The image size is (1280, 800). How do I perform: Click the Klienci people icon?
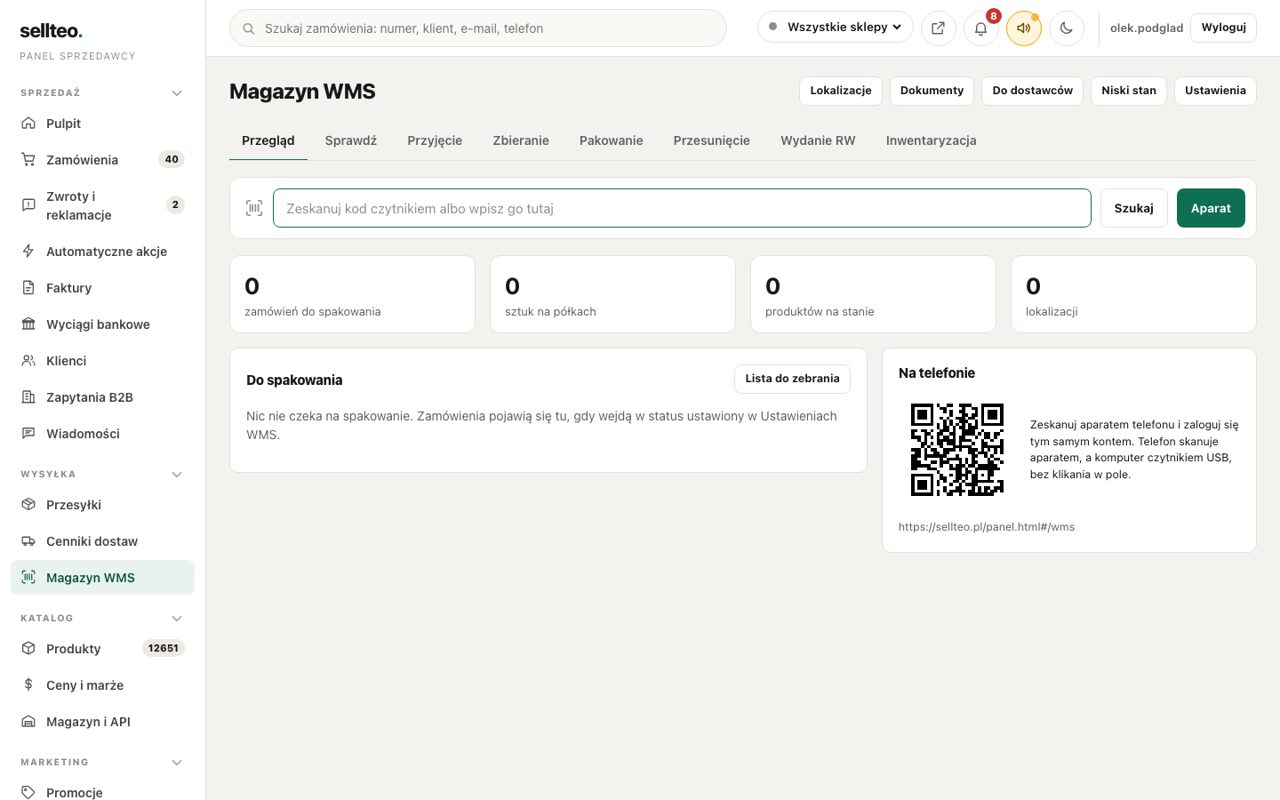click(28, 361)
